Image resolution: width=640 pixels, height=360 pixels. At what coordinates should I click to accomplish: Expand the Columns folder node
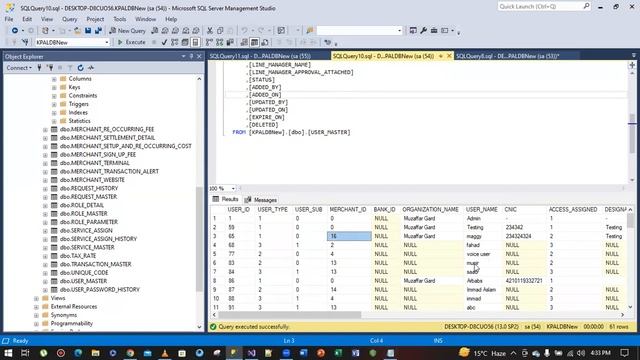pos(54,79)
